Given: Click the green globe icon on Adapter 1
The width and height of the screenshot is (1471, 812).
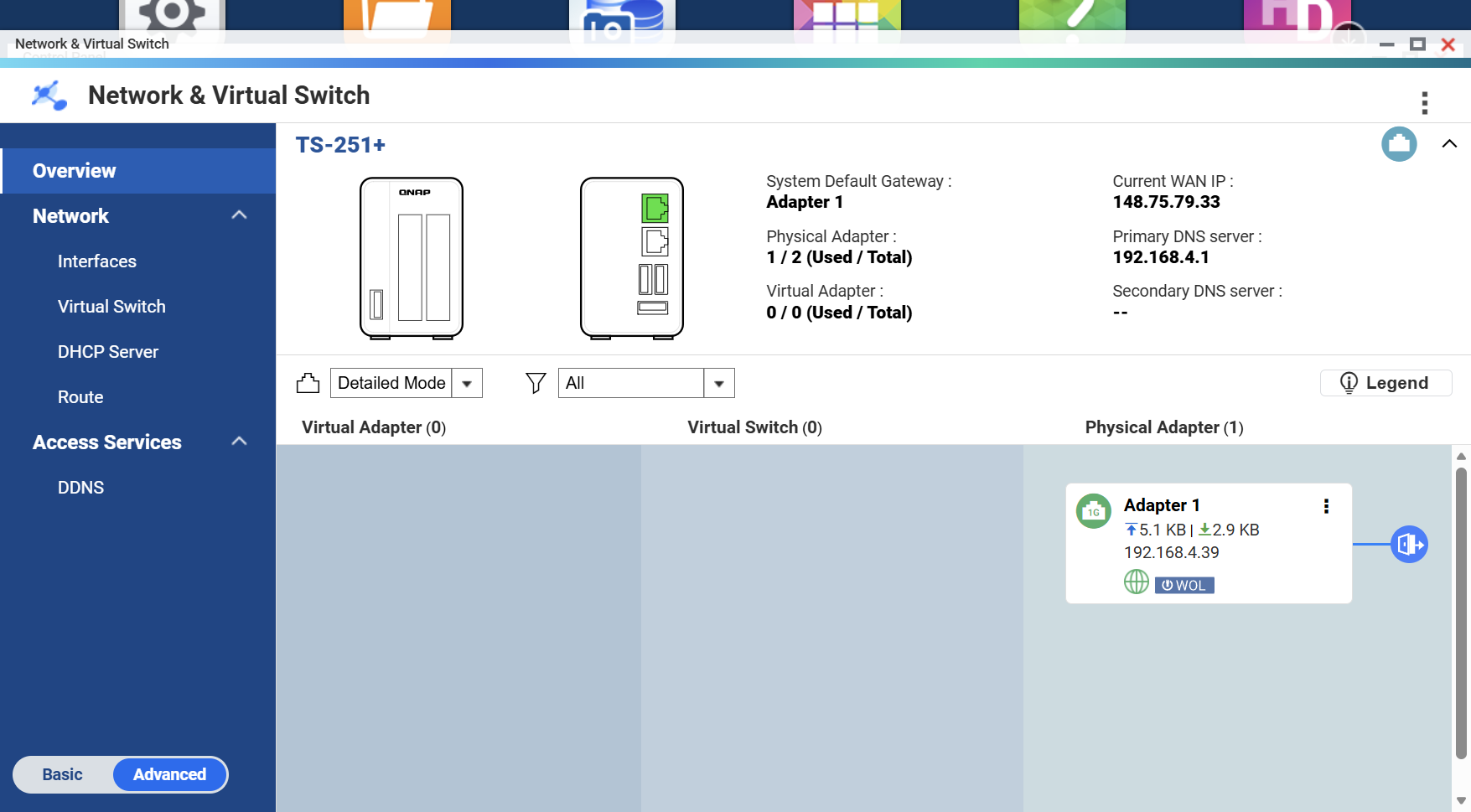Looking at the screenshot, I should (x=1137, y=582).
